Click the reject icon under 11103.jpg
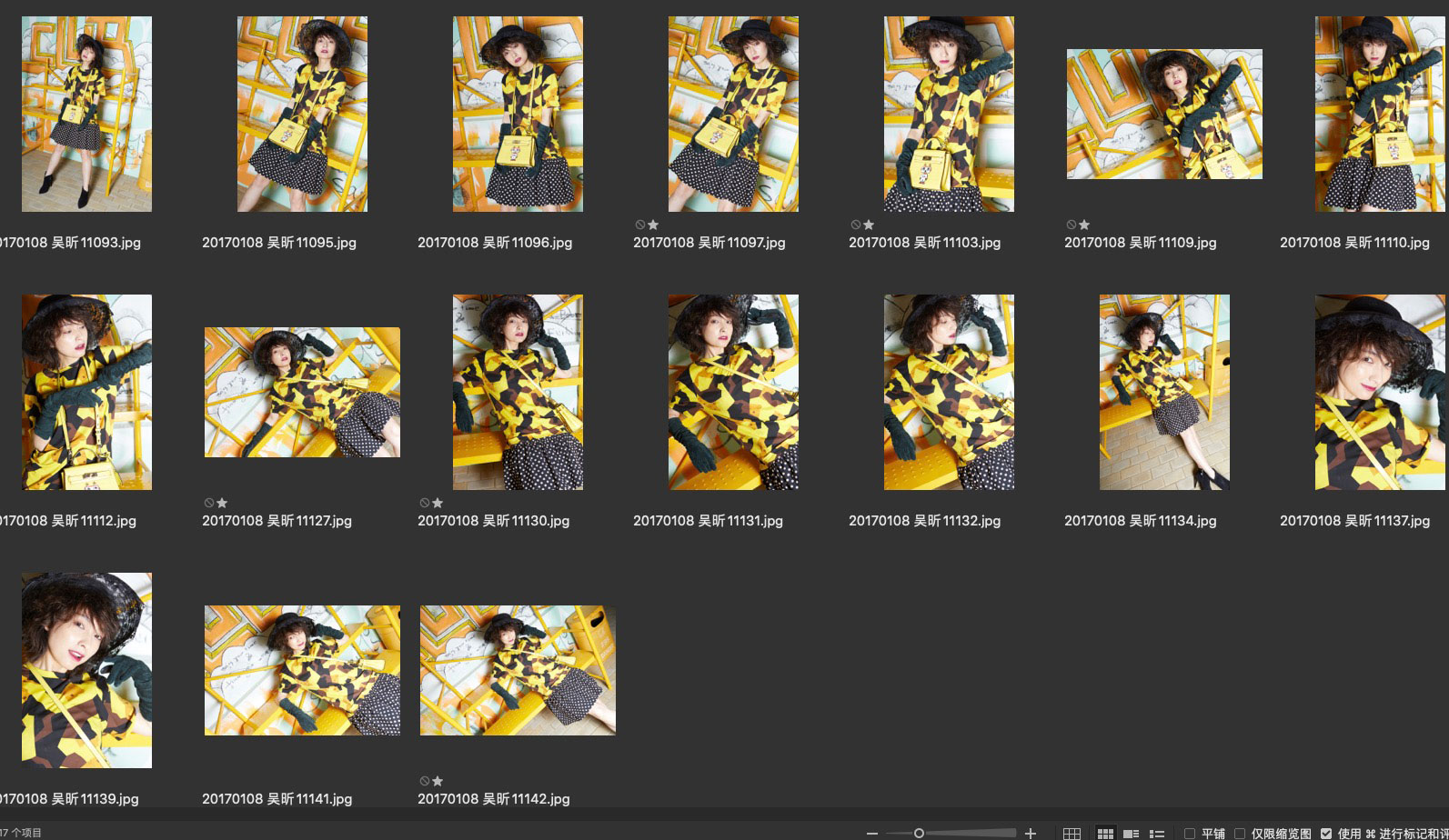1449x840 pixels. pyautogui.click(x=855, y=225)
